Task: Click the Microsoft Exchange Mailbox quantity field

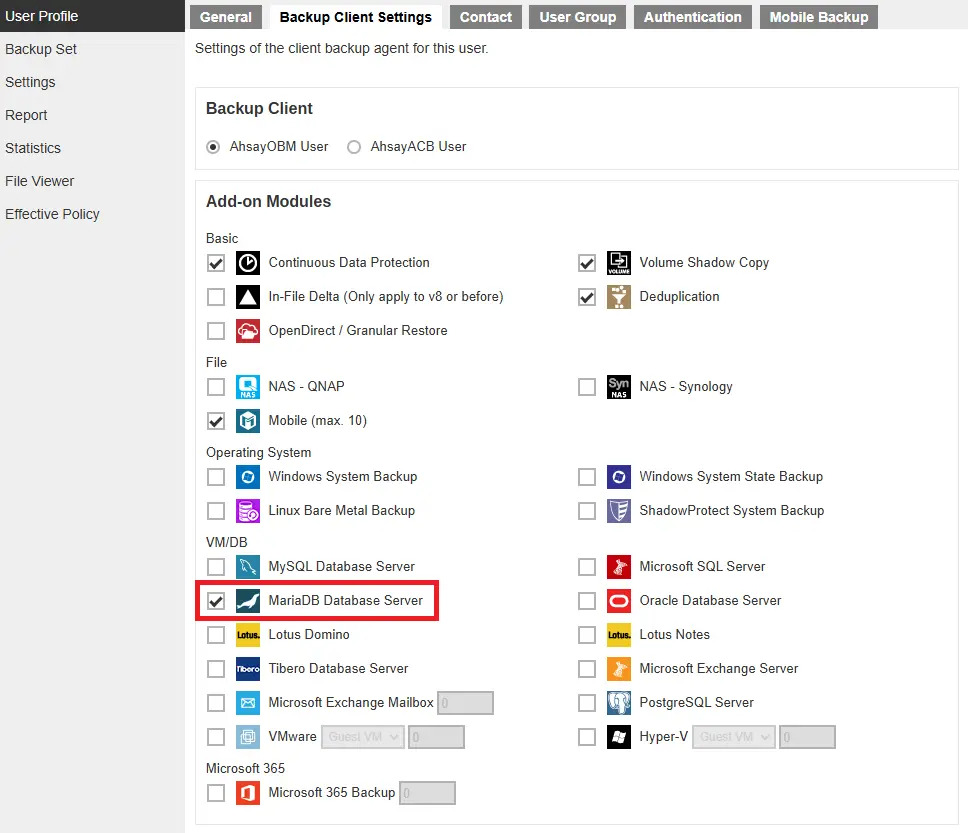Action: [x=465, y=703]
